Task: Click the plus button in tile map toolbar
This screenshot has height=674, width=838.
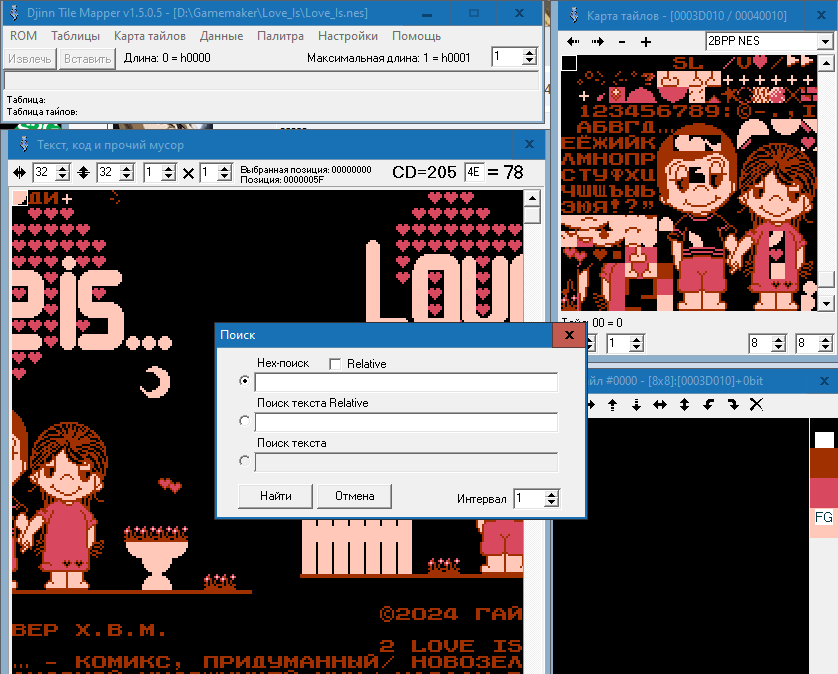Action: click(646, 42)
